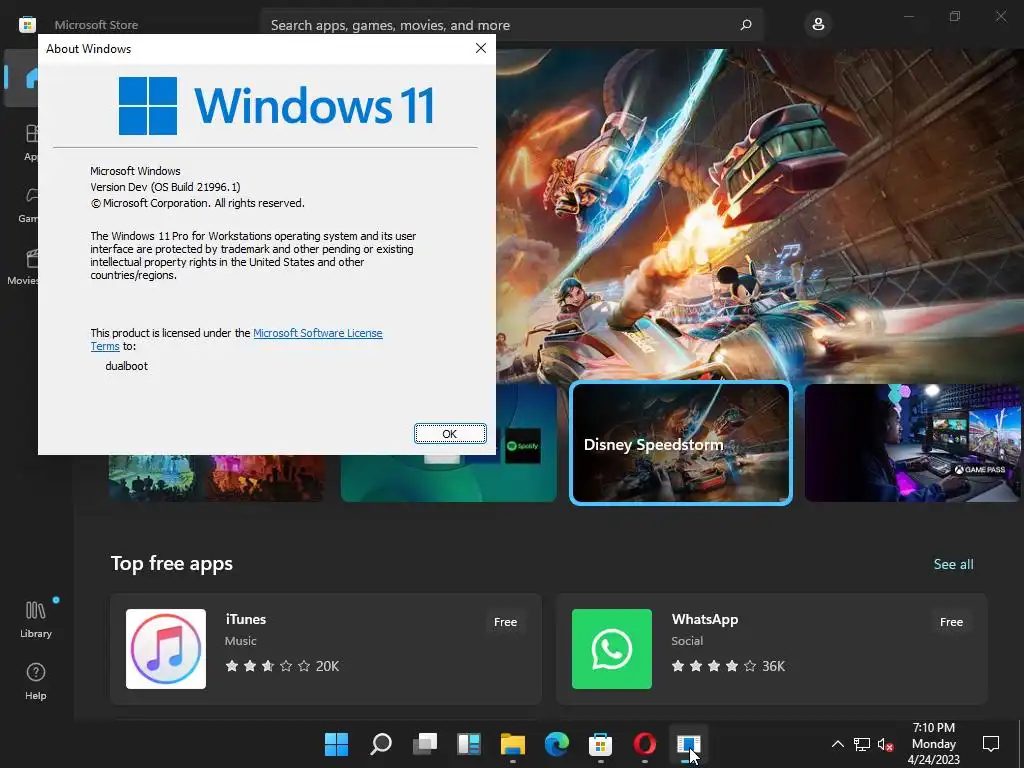Switch to Microsoft Store taskbar icon
Screen dimensions: 1024x768
point(600,744)
